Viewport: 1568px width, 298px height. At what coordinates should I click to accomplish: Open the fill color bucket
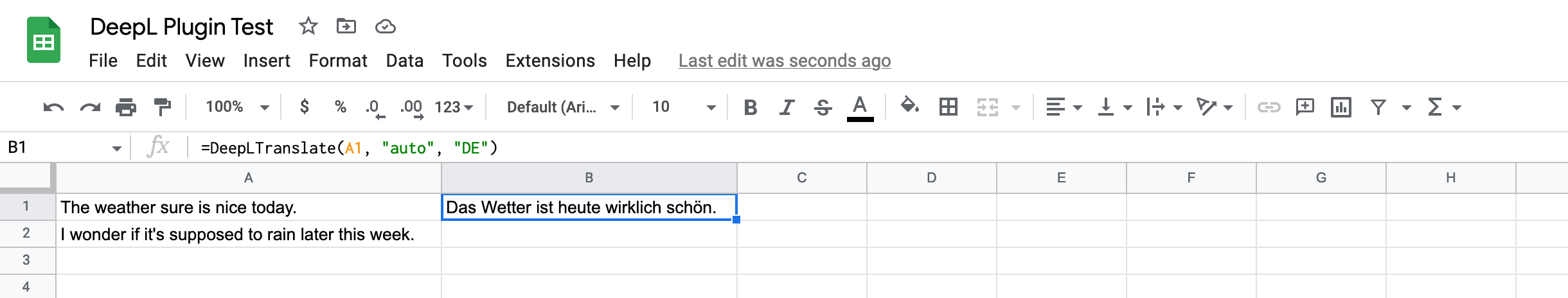909,106
